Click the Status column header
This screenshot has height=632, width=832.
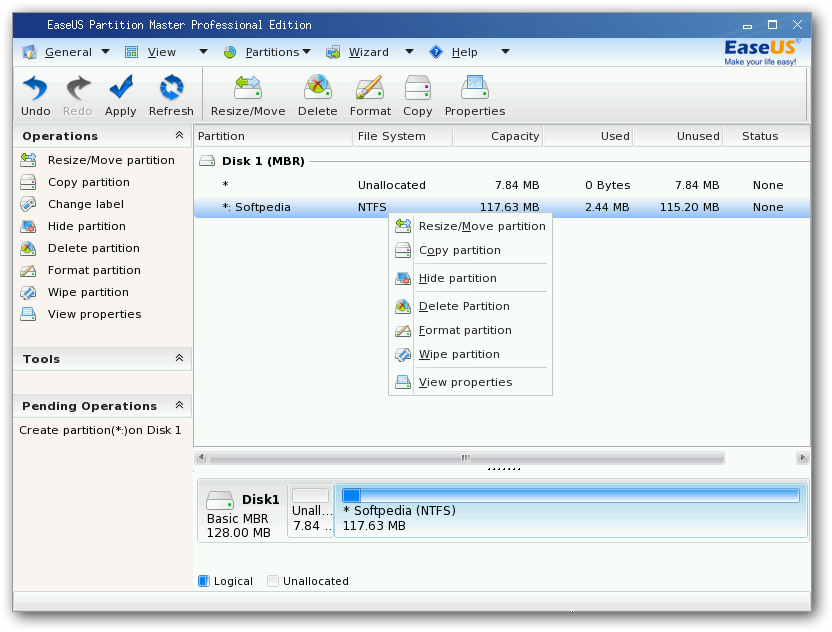[767, 136]
